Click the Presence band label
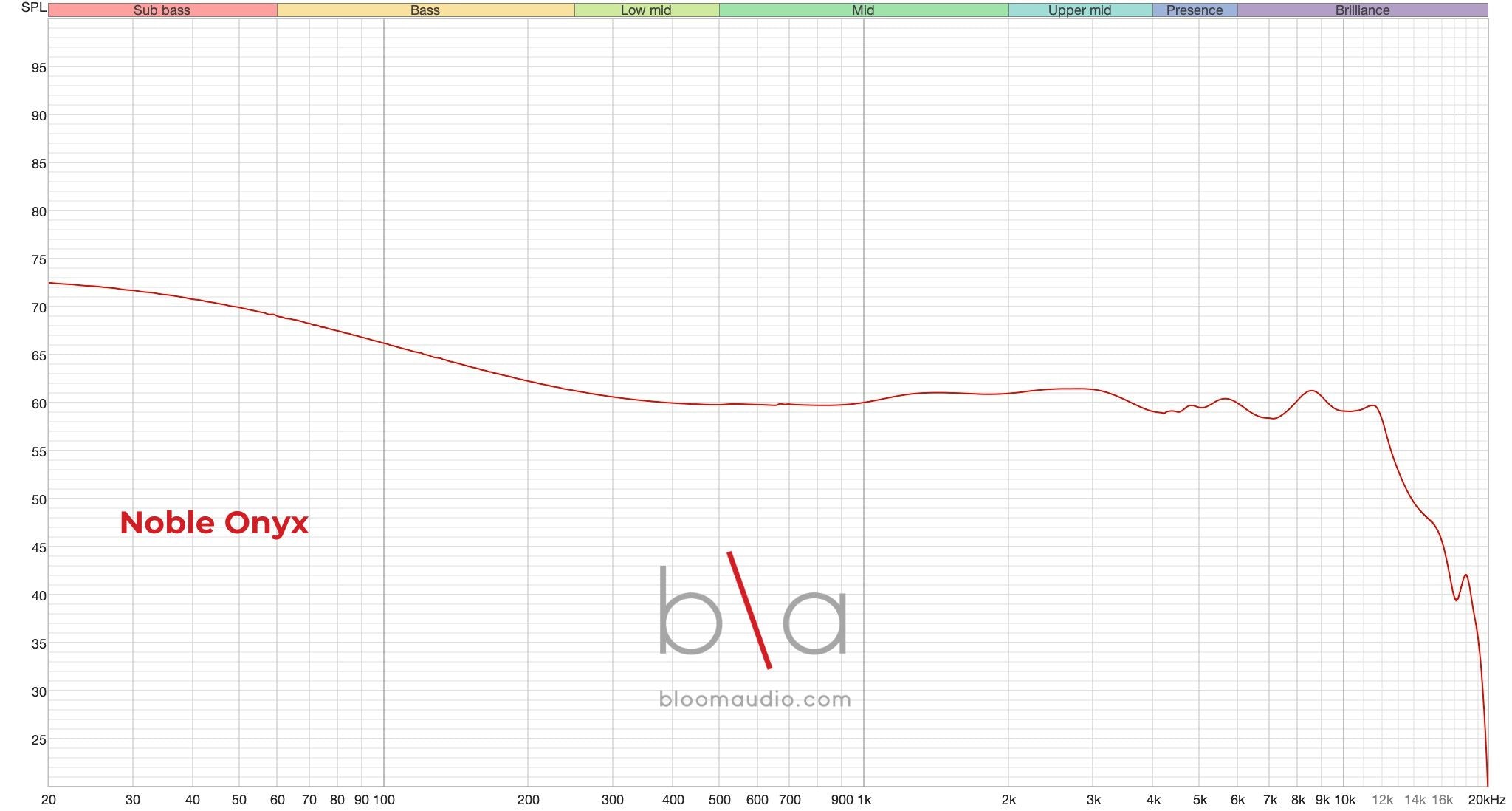This screenshot has height=811, width=1512. click(x=1195, y=10)
